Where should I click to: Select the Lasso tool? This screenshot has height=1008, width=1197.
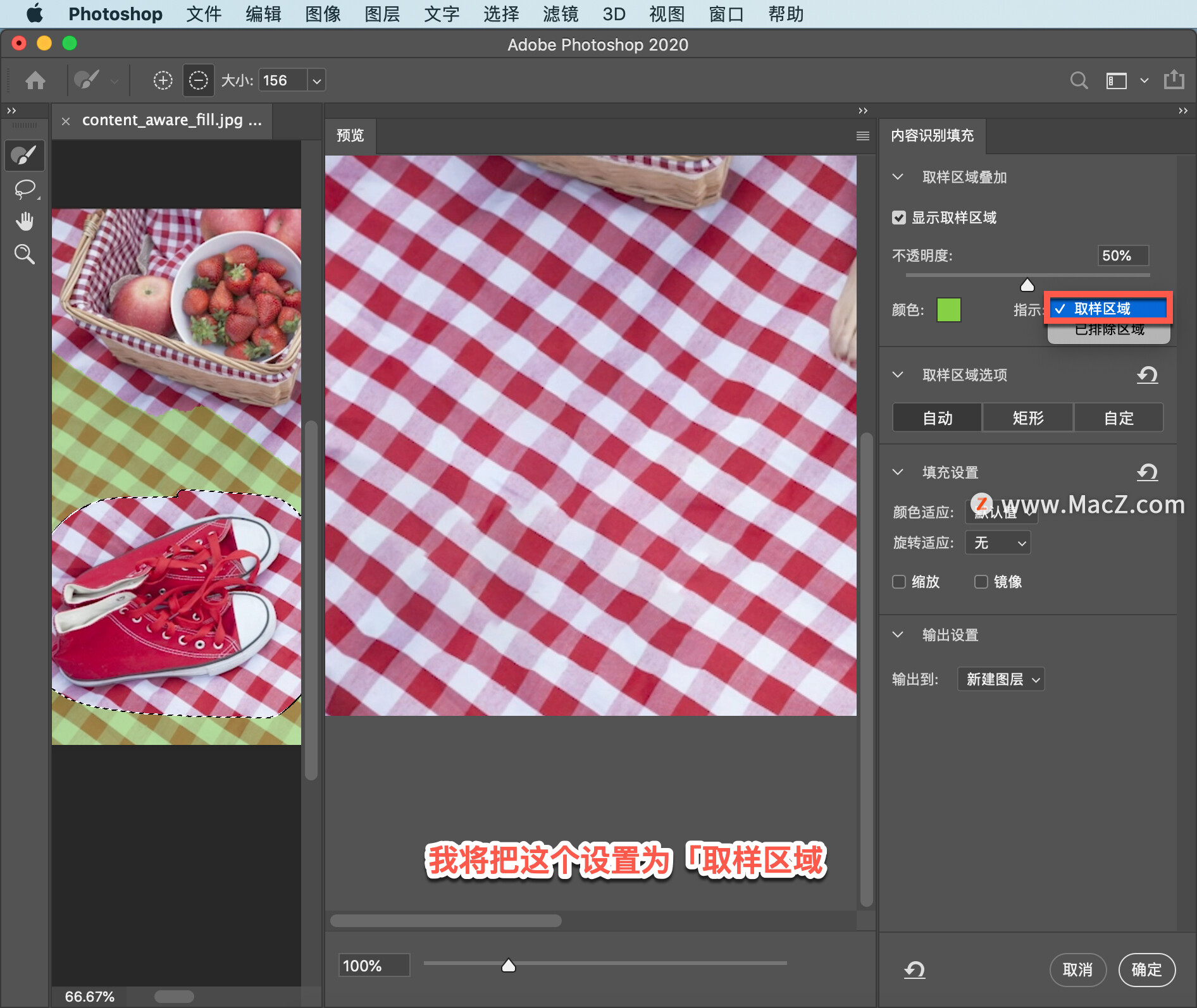pos(25,189)
